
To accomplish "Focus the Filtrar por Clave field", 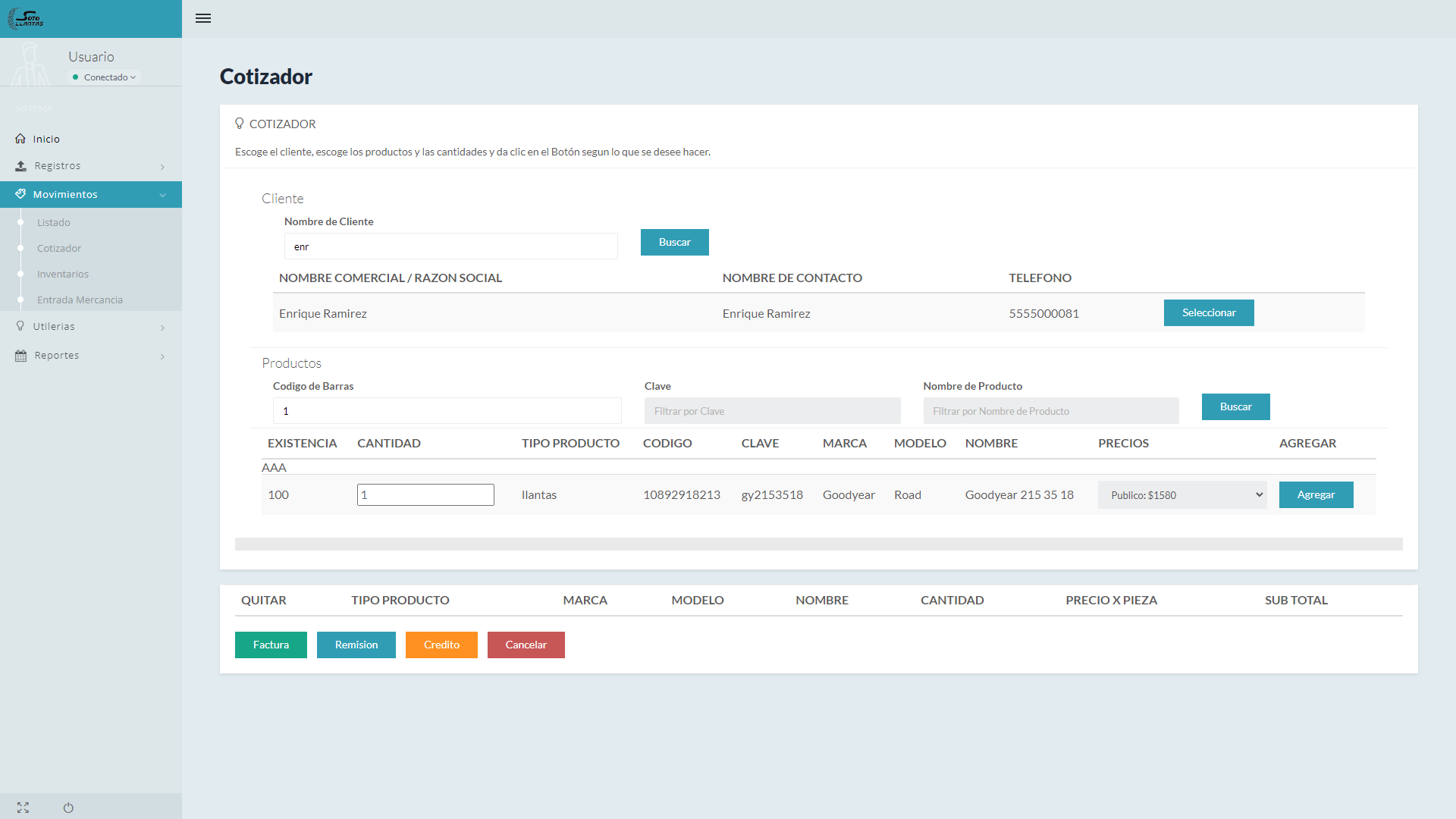I will pyautogui.click(x=772, y=411).
